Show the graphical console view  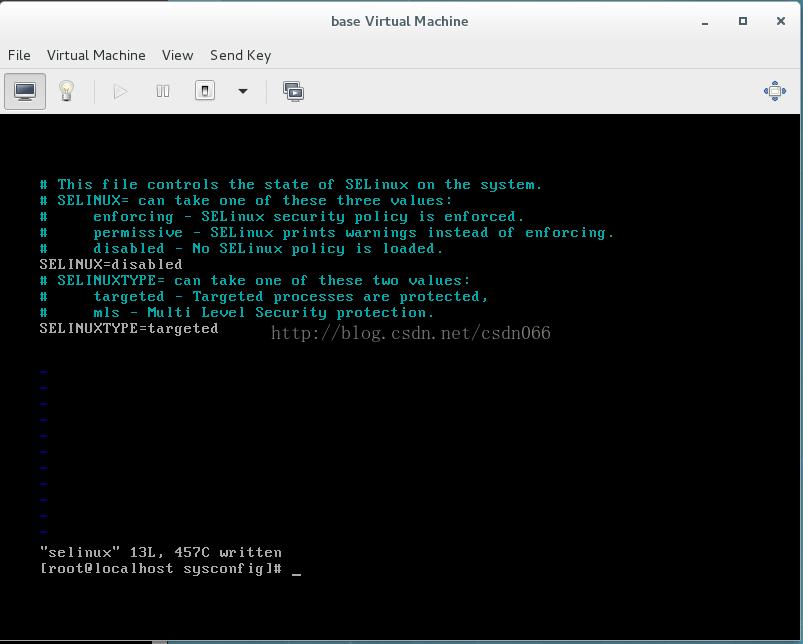click(25, 92)
